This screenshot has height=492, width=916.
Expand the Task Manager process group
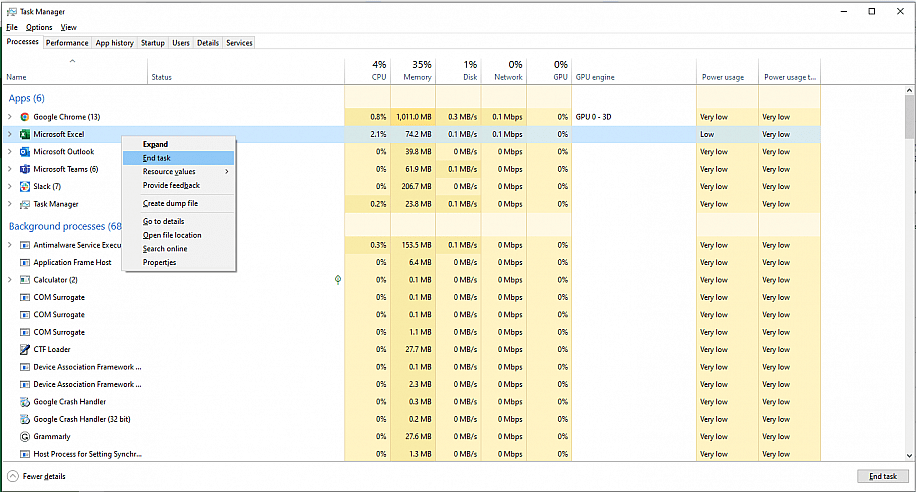(9, 204)
